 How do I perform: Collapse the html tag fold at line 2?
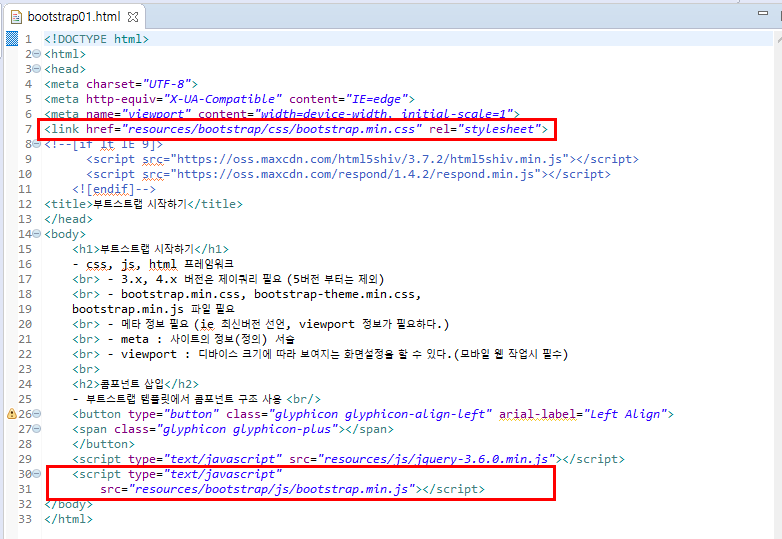[36, 54]
